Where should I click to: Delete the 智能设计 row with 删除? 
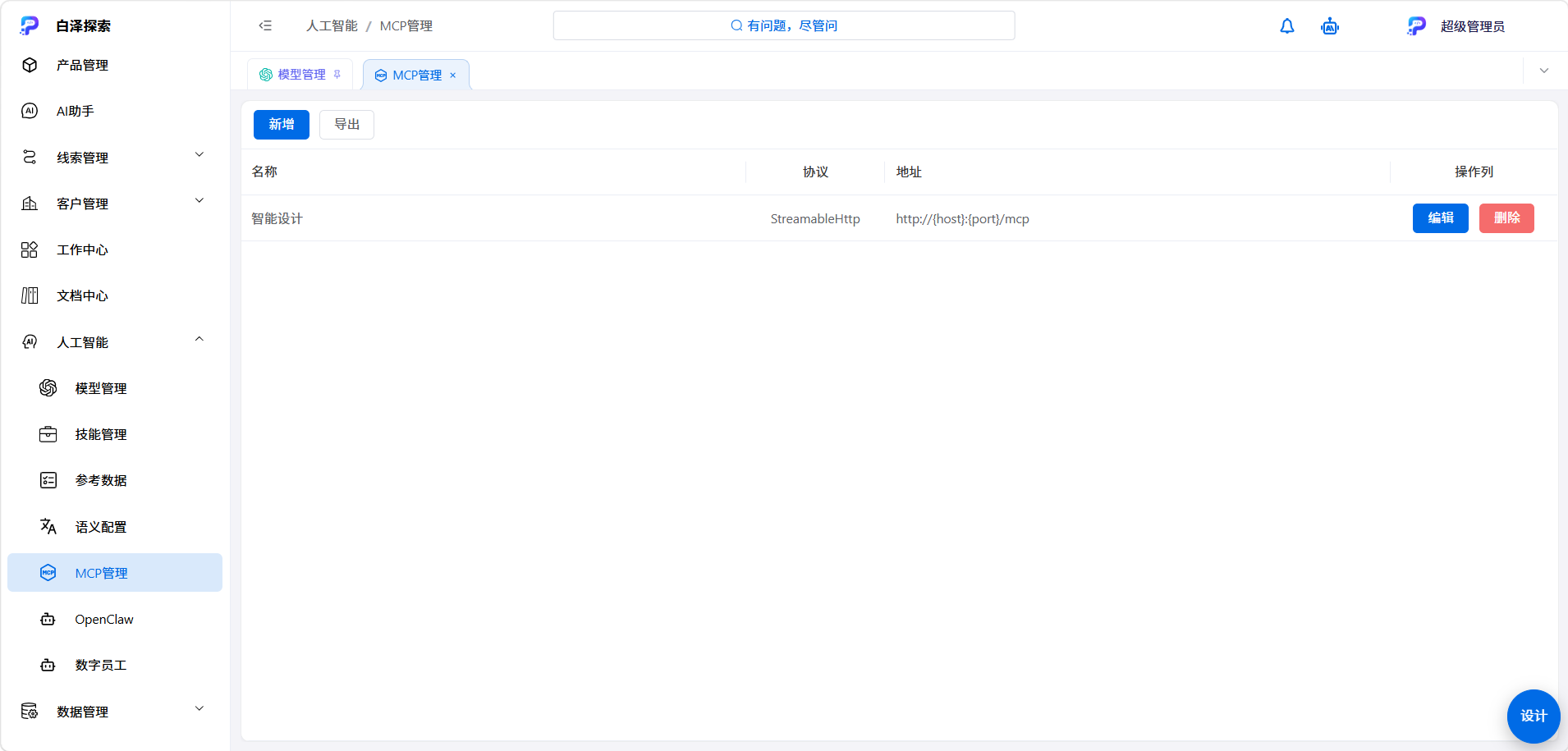1506,218
